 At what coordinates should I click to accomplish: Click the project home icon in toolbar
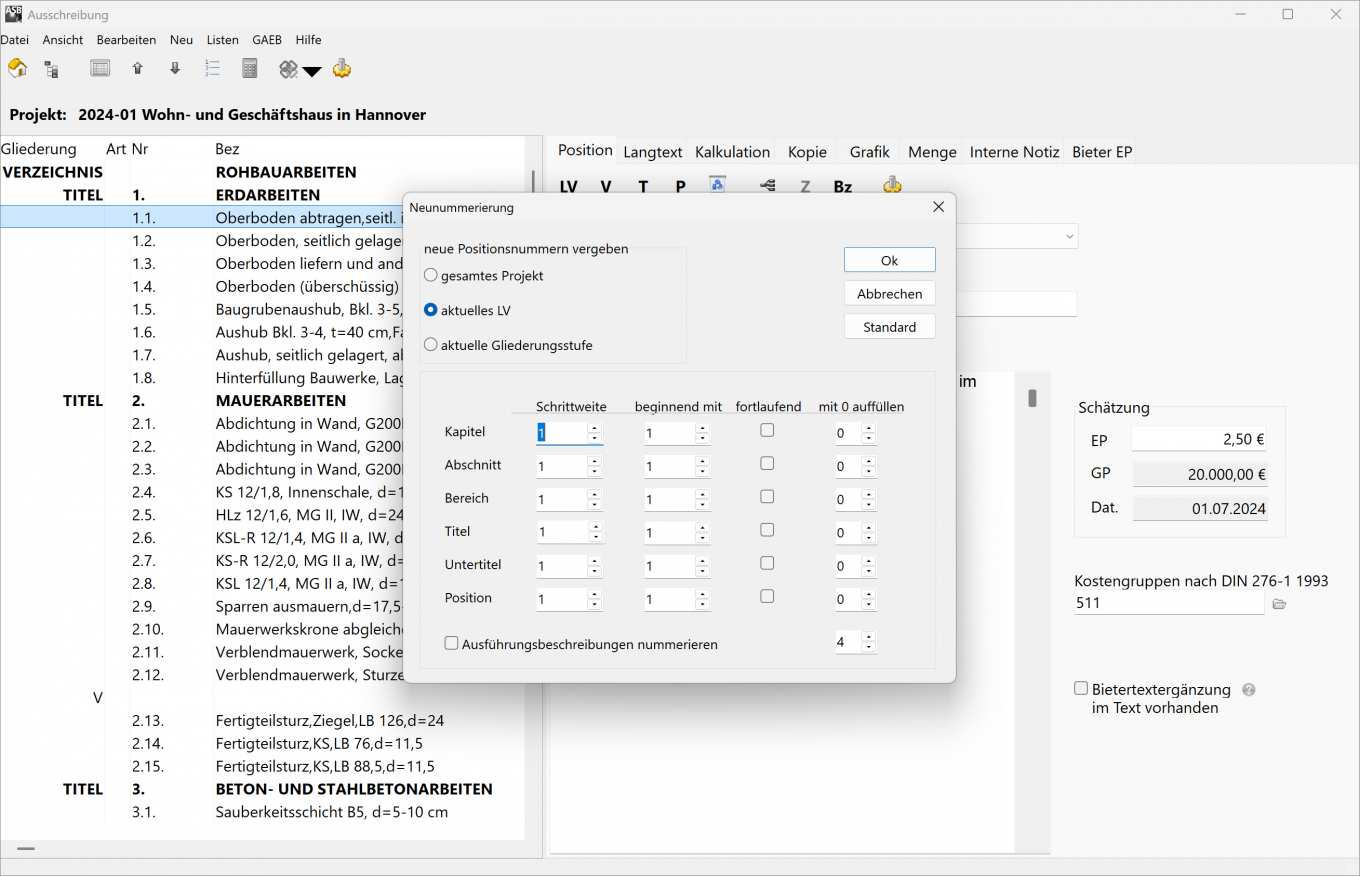click(x=17, y=68)
